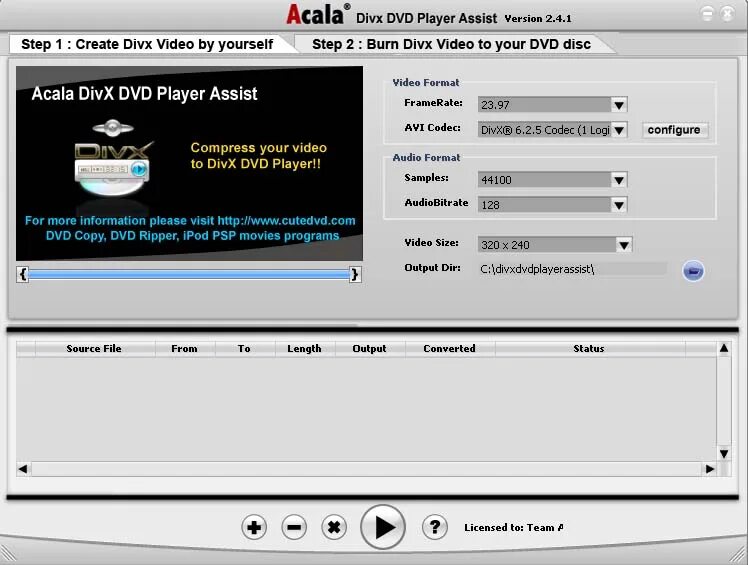Open the Samples dropdown arrow
748x565 pixels.
(619, 180)
